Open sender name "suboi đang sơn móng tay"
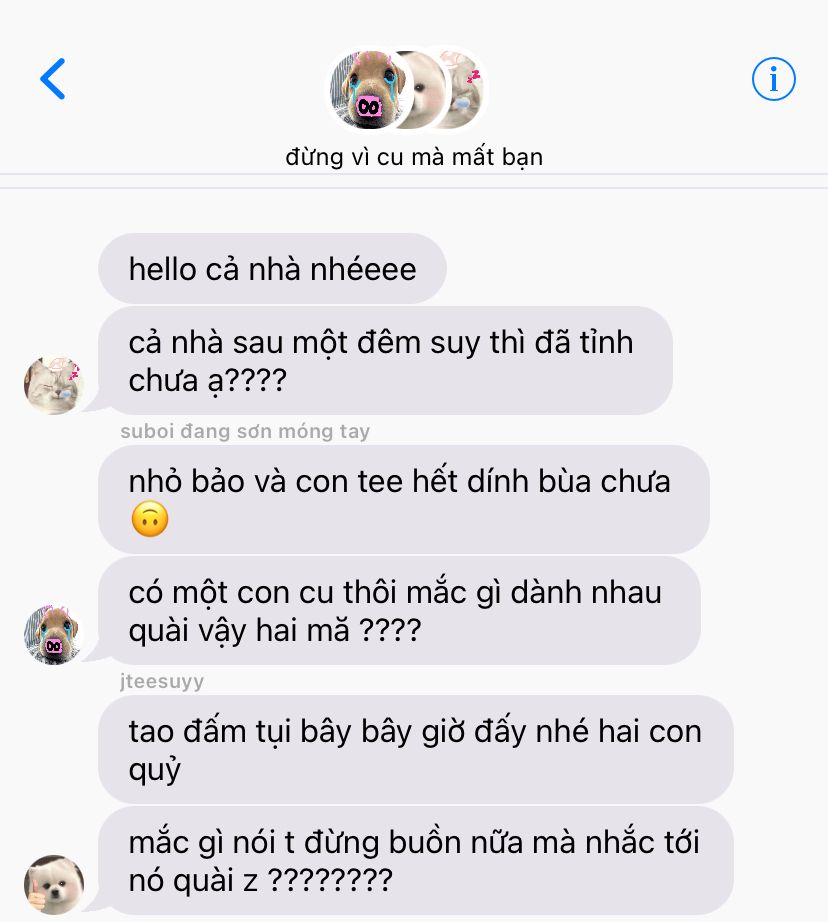 pyautogui.click(x=245, y=431)
